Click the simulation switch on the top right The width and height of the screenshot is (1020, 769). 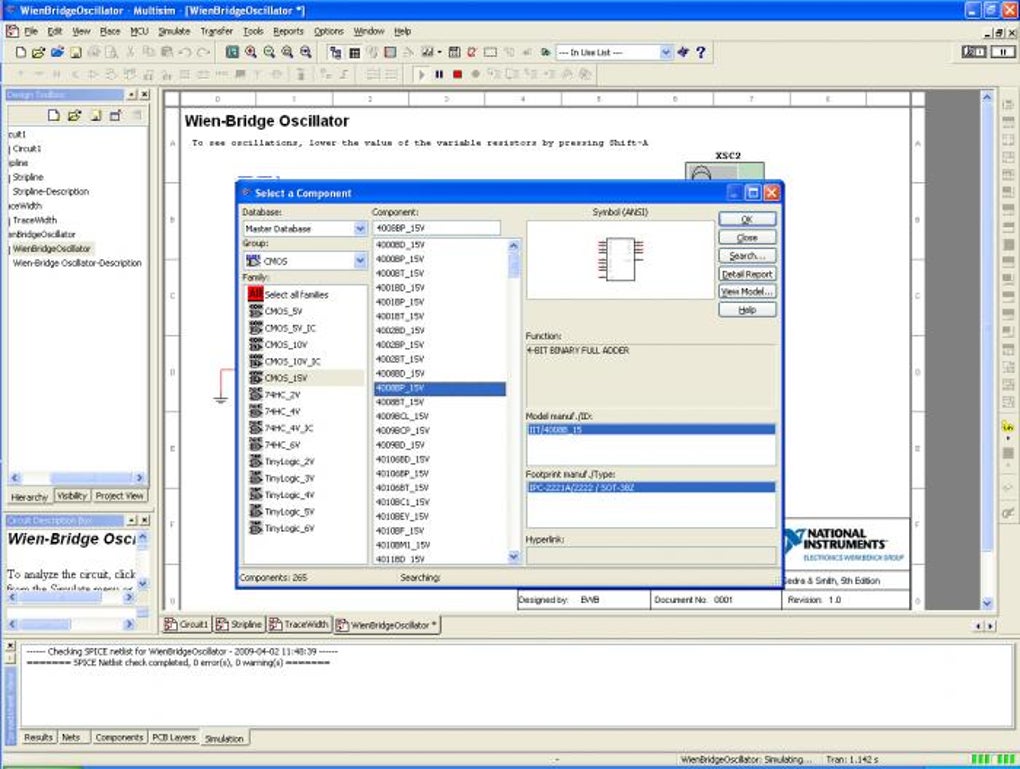coord(974,51)
